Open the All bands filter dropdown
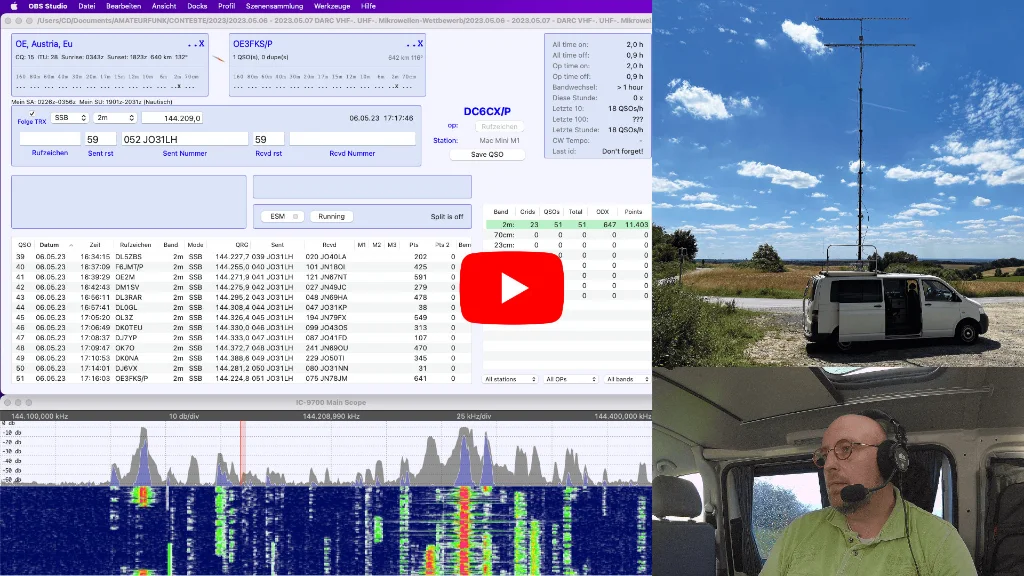 point(627,379)
